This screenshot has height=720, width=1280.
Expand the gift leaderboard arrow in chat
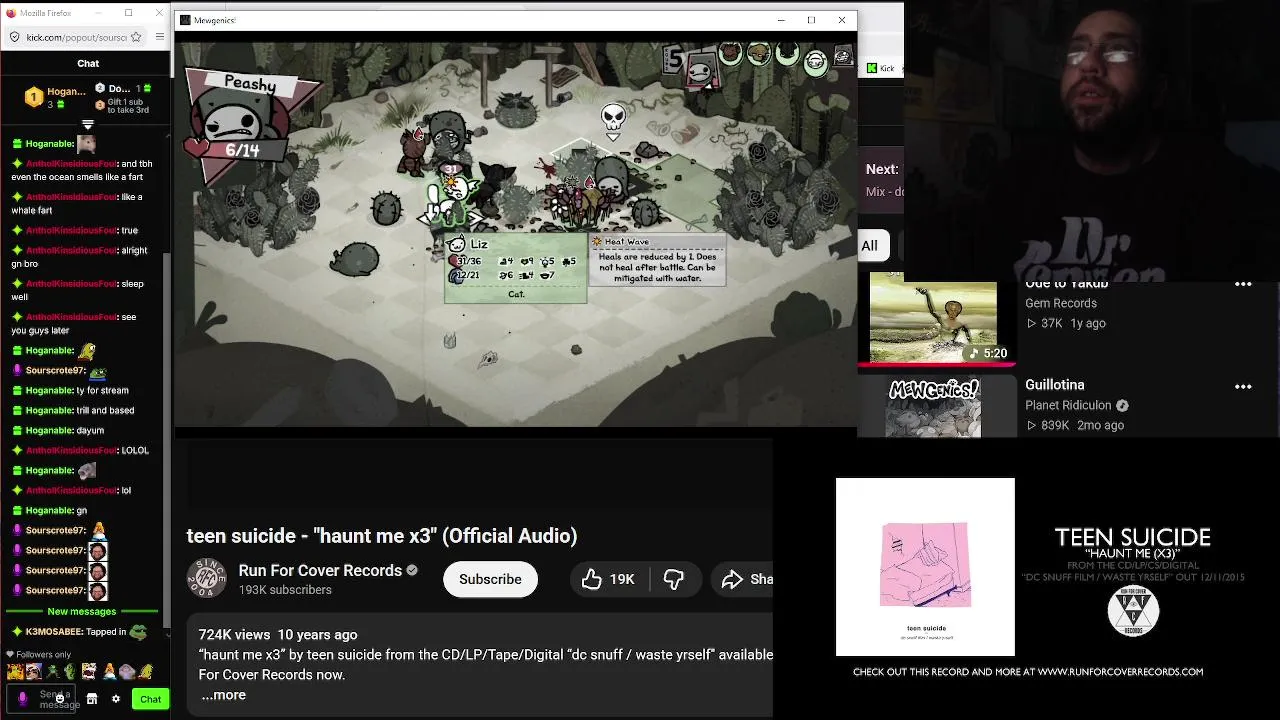(88, 124)
